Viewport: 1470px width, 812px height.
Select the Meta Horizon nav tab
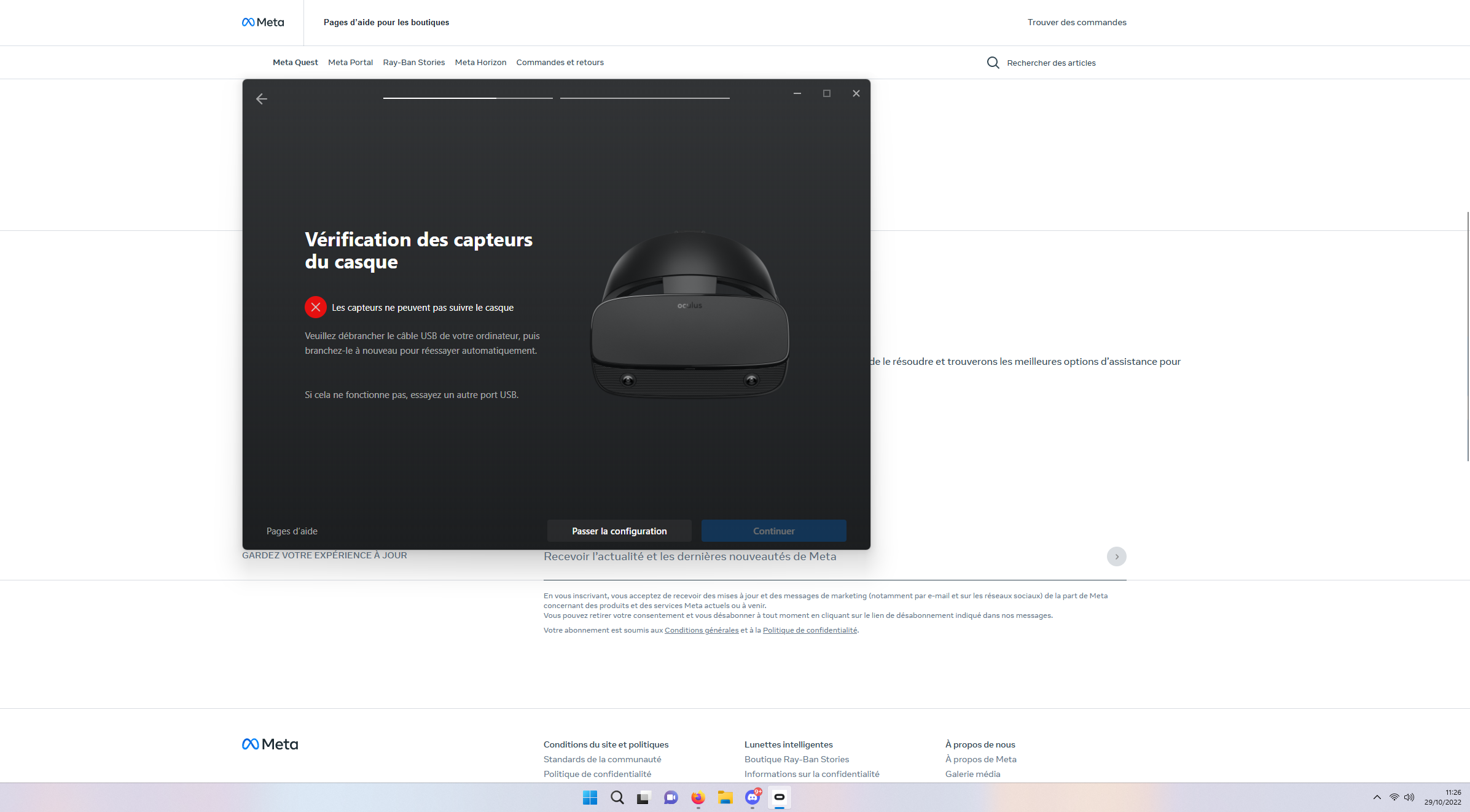click(x=480, y=62)
